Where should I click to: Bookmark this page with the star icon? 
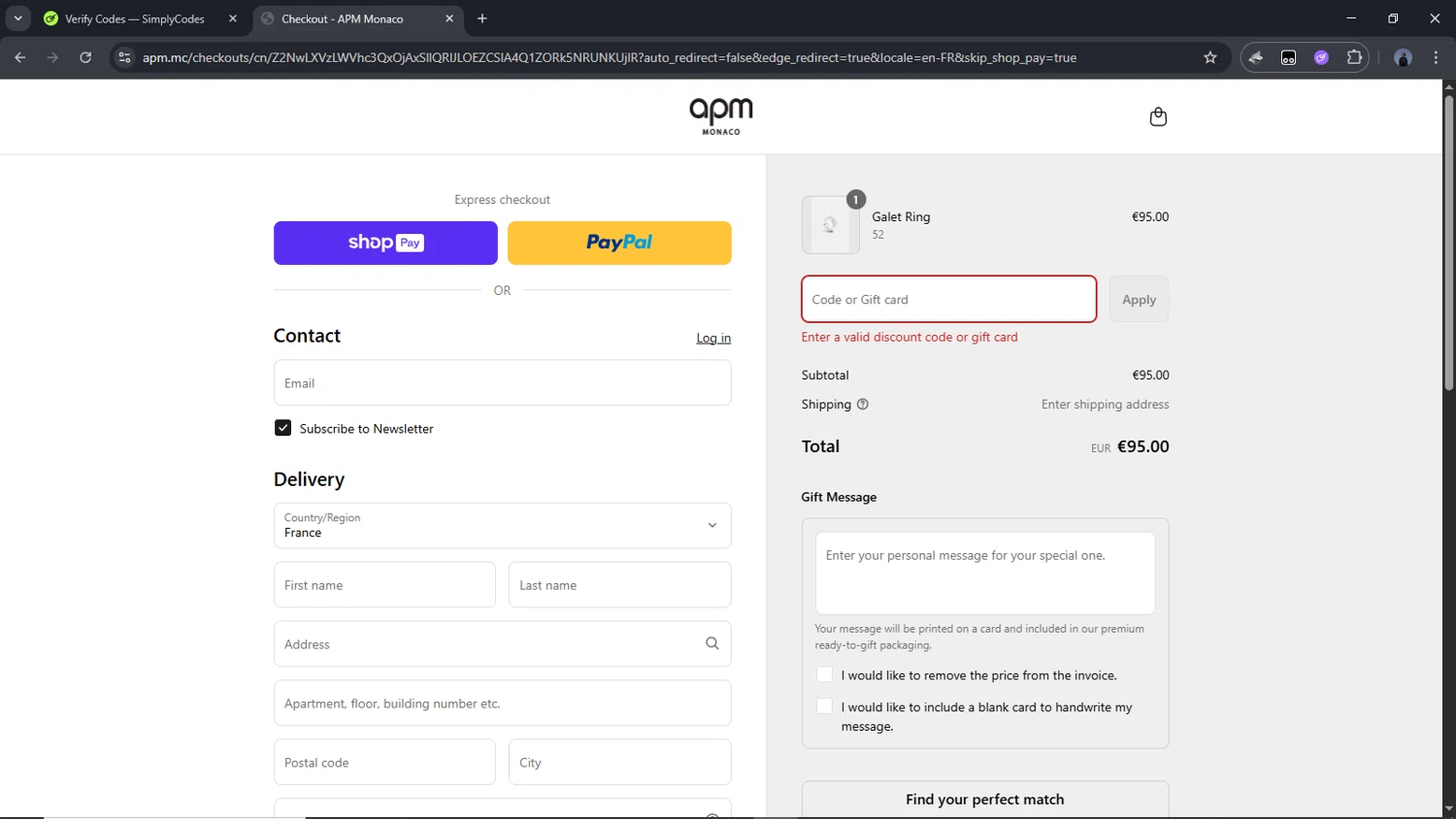[1209, 57]
